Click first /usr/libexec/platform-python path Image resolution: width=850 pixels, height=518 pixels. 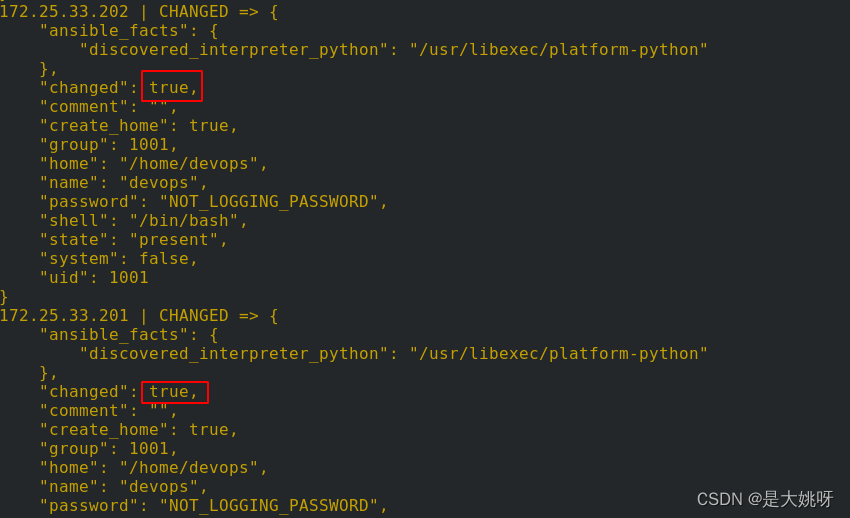(558, 50)
